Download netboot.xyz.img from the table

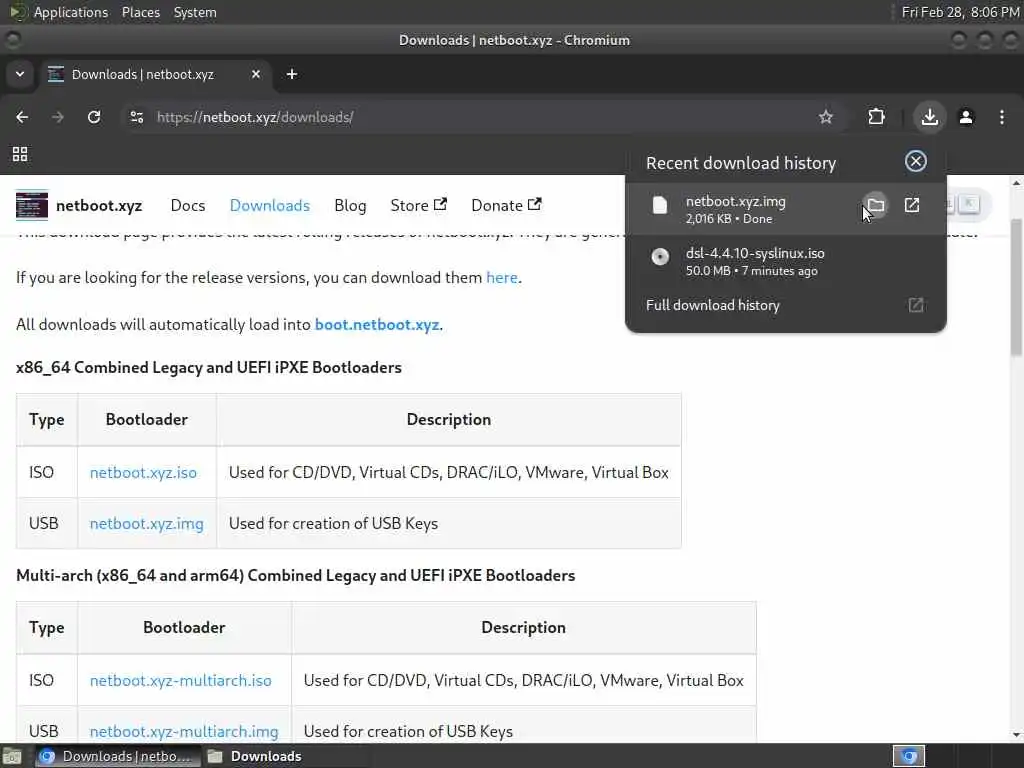146,524
